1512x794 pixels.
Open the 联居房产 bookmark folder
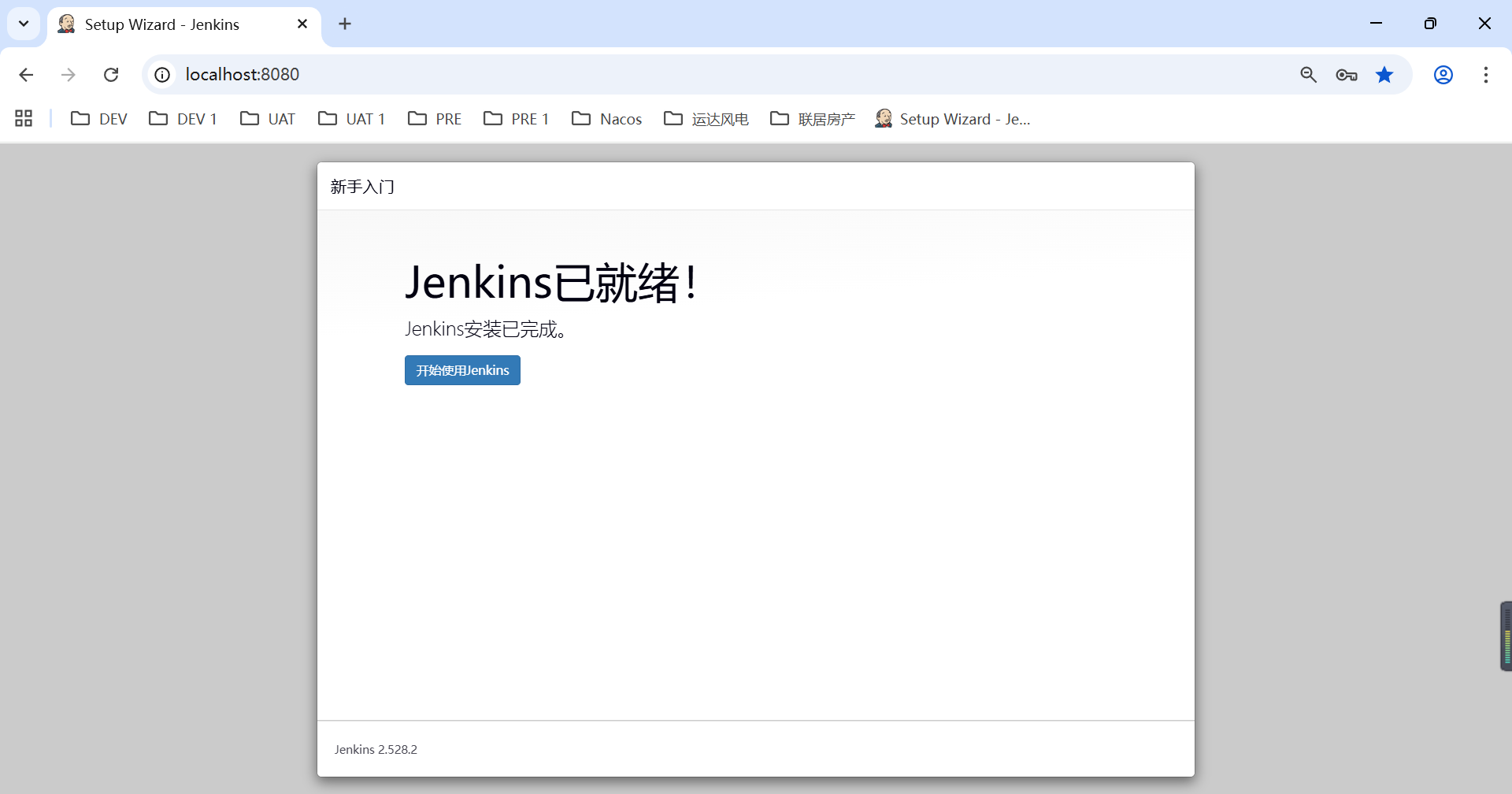813,119
